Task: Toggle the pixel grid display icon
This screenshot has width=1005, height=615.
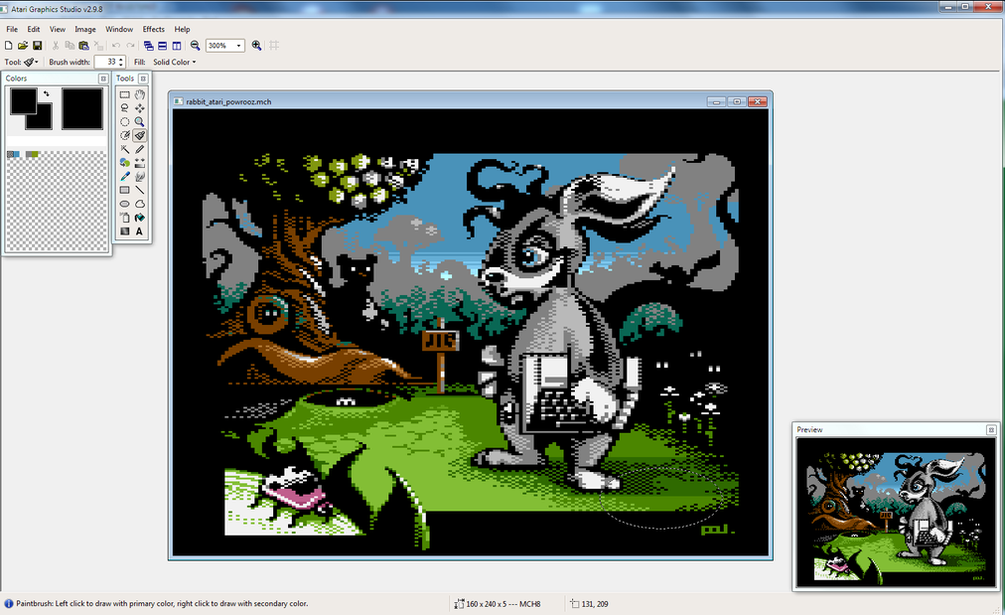Action: pyautogui.click(x=275, y=46)
